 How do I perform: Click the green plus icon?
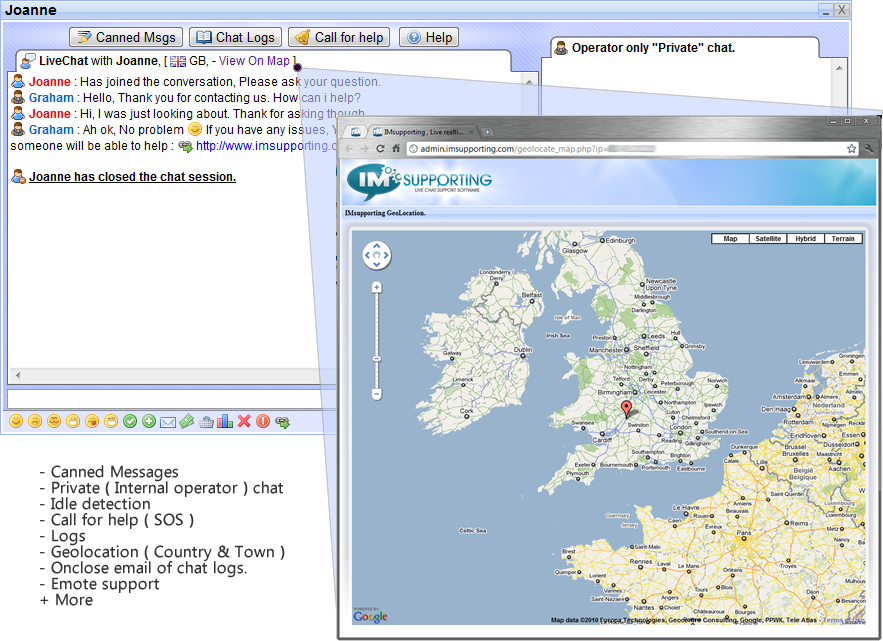point(149,421)
